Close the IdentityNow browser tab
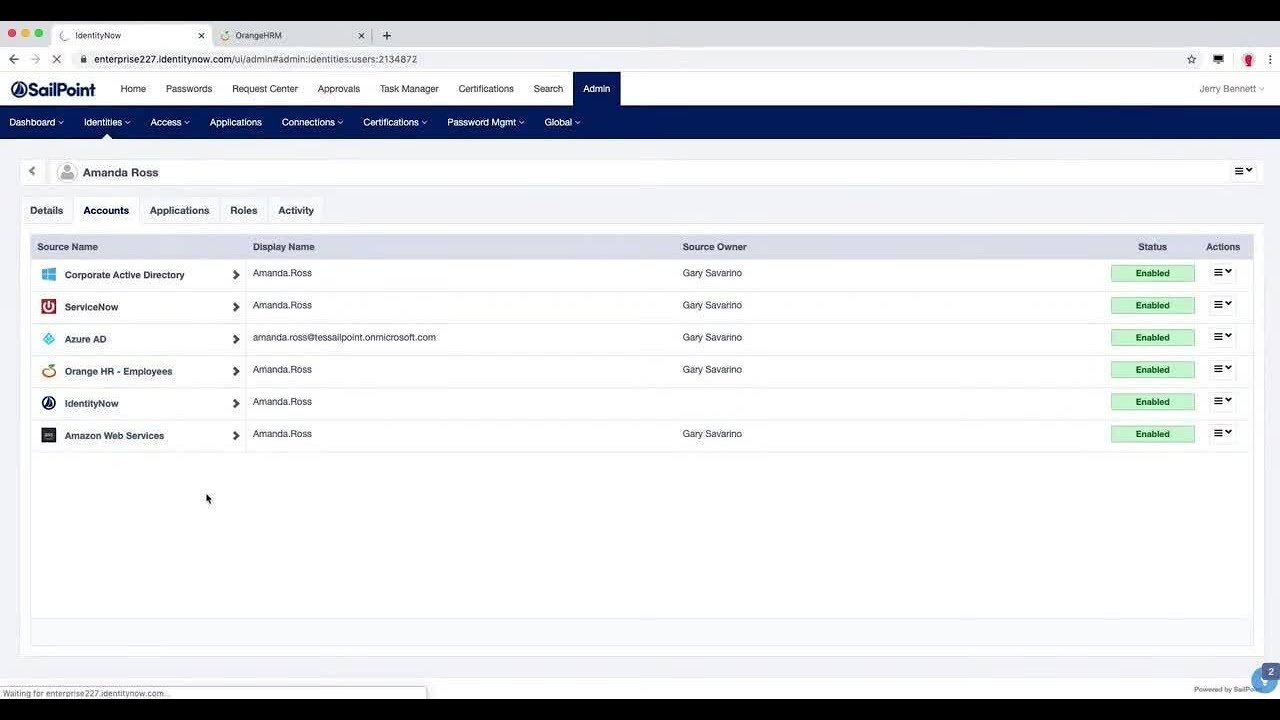 pyautogui.click(x=201, y=35)
